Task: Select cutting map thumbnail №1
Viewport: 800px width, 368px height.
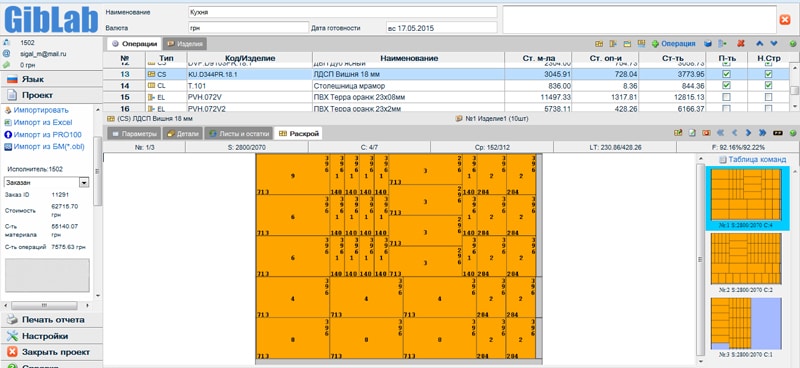Action: point(746,198)
